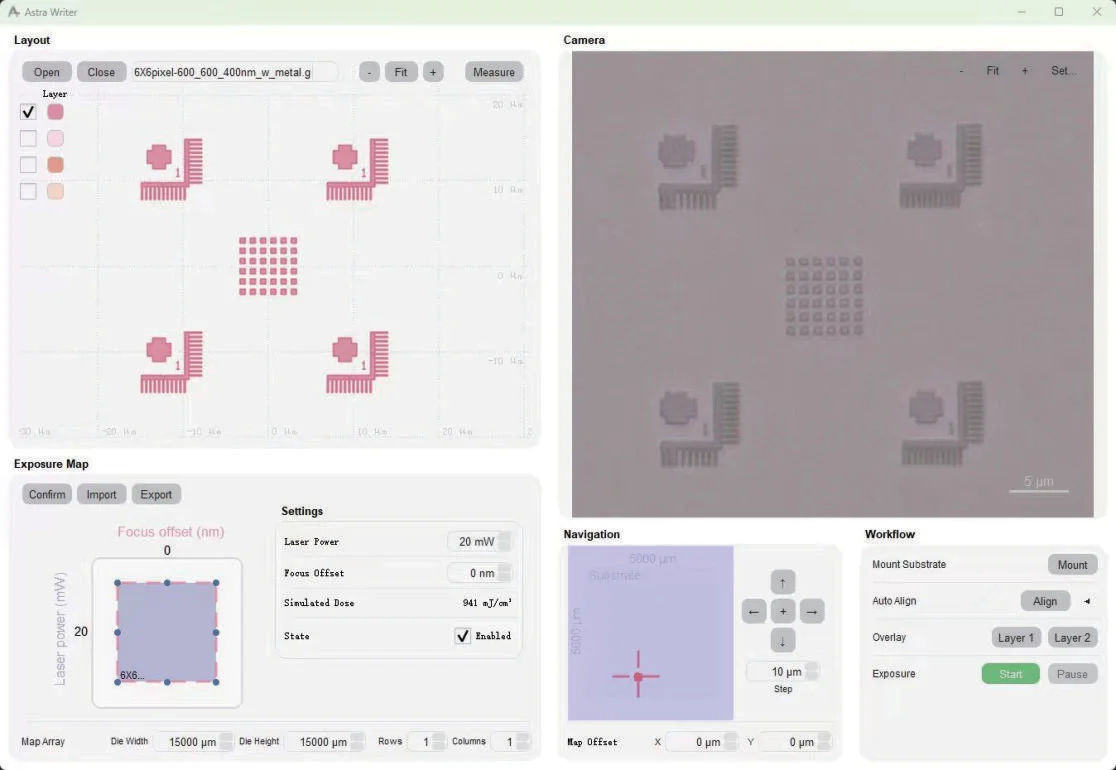Click the layout filename field
Screen dimensions: 1116x770
tap(234, 72)
